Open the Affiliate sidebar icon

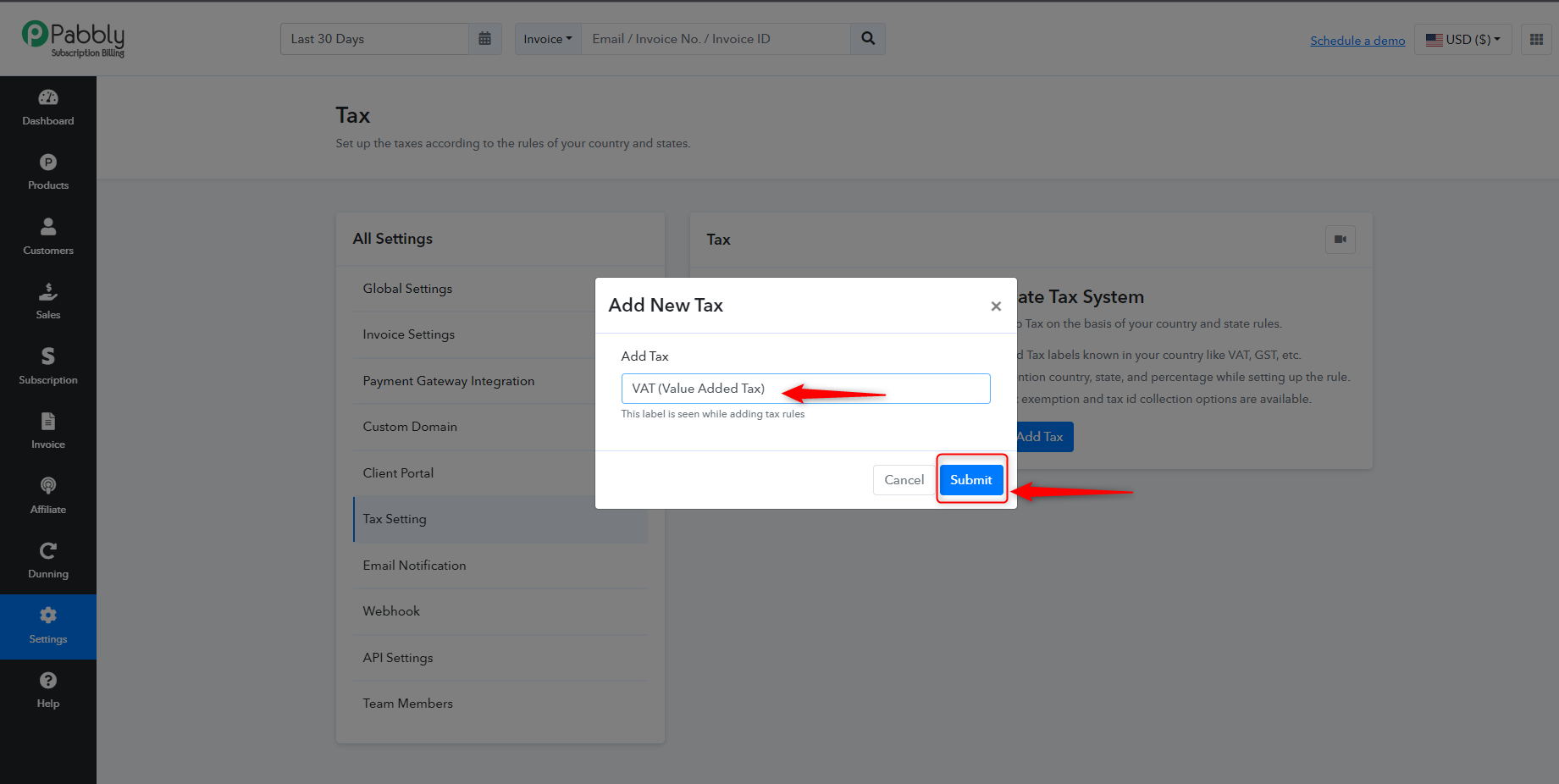tap(48, 486)
